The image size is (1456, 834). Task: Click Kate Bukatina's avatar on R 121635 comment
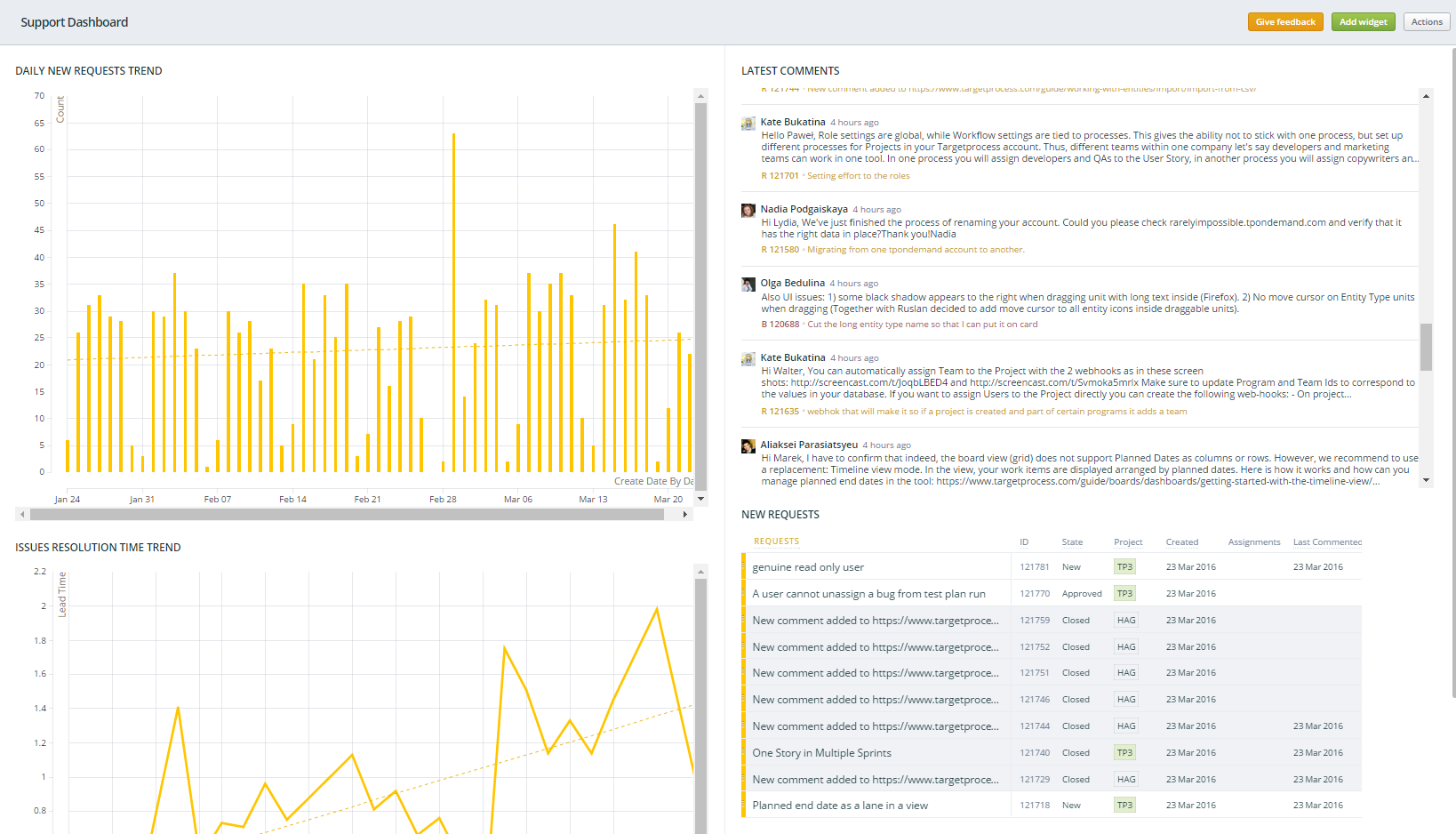pyautogui.click(x=748, y=358)
